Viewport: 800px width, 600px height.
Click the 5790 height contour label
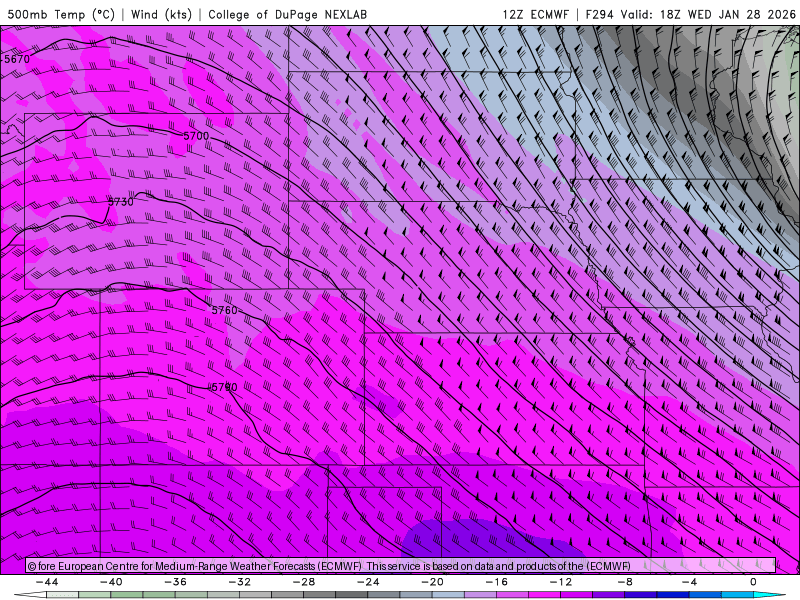(x=224, y=387)
